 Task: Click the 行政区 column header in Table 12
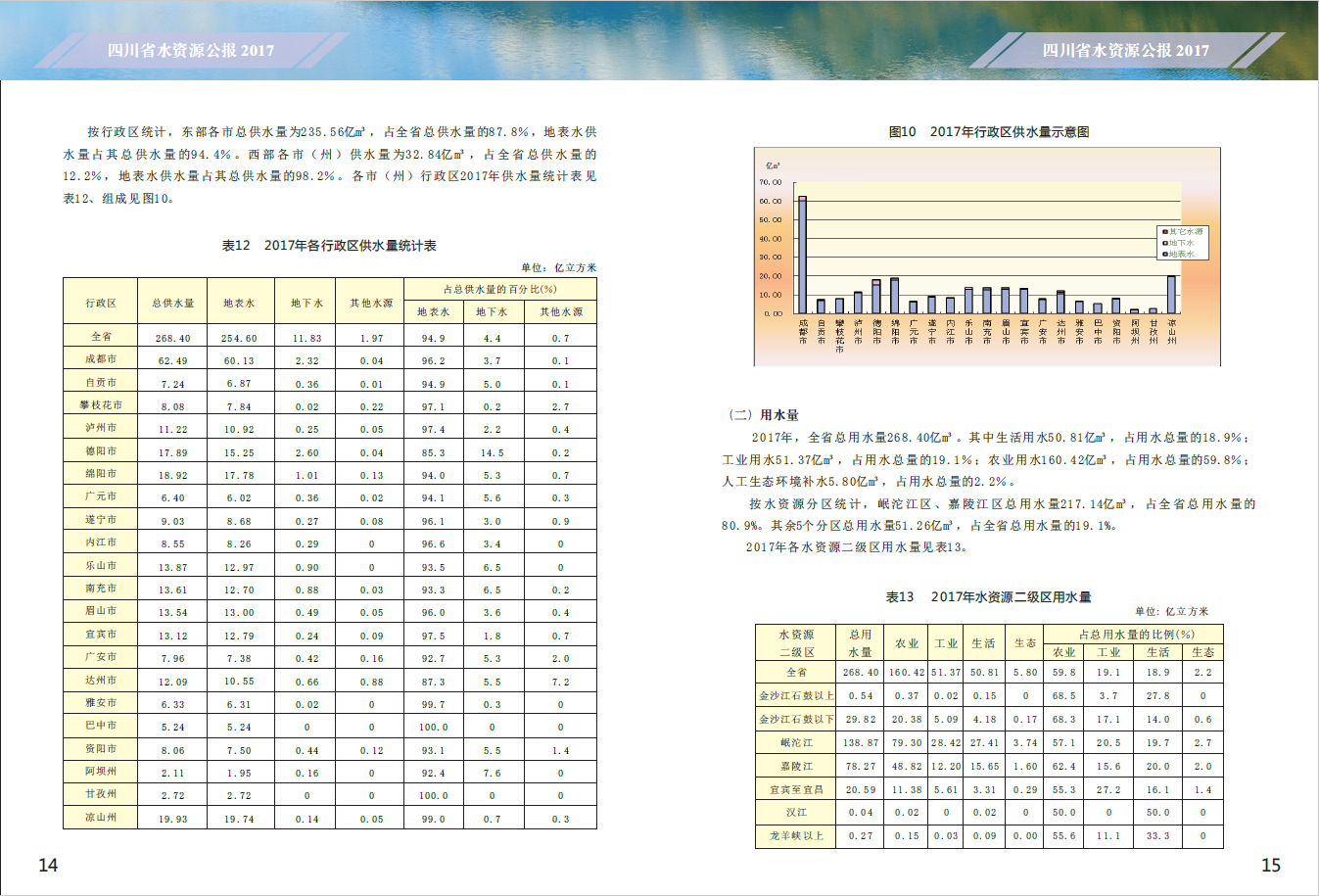[101, 304]
